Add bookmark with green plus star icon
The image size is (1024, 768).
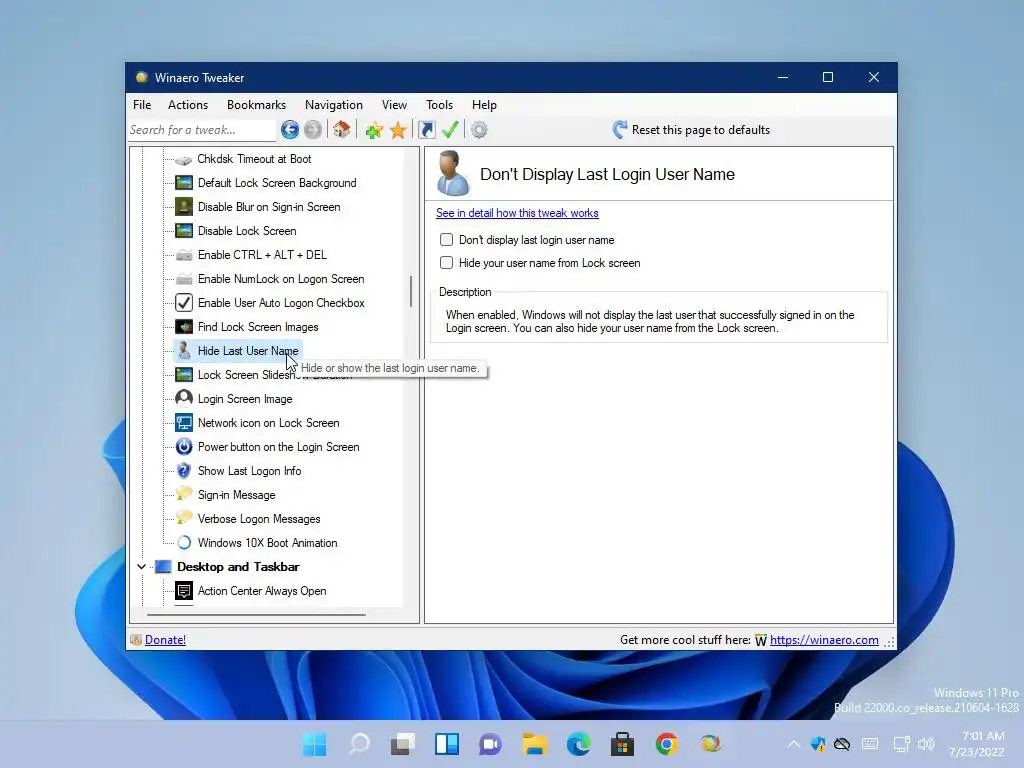374,130
